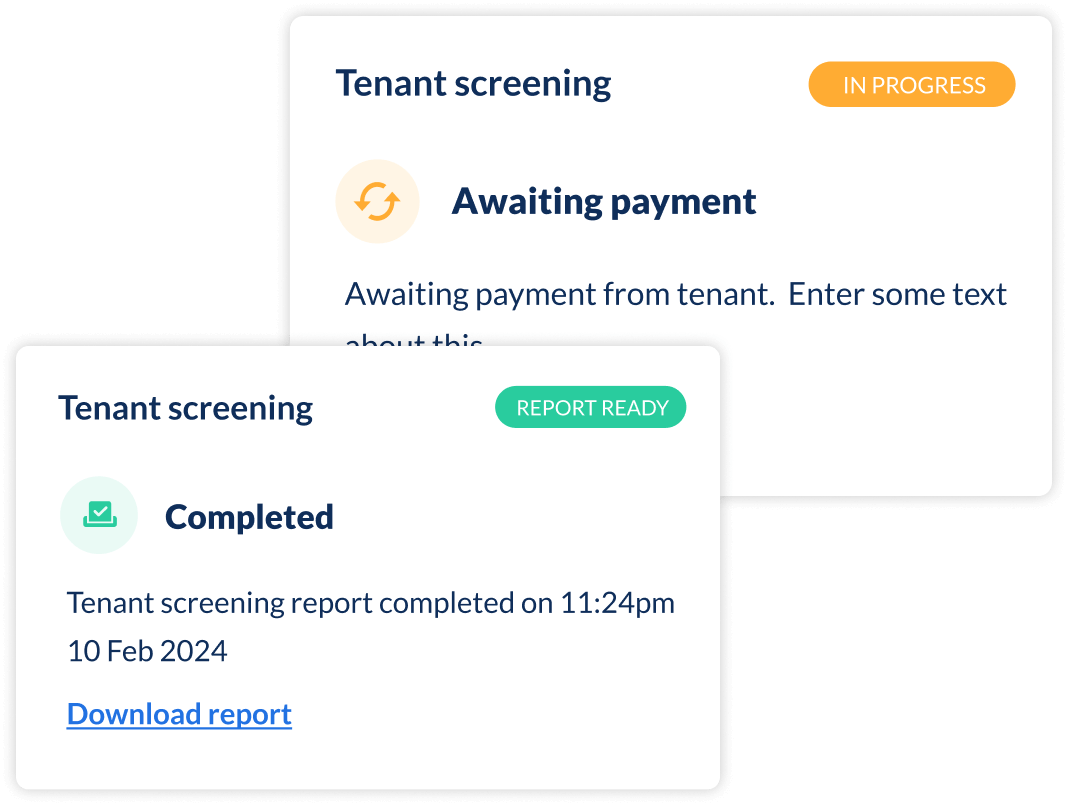Image resolution: width=1068 pixels, height=806 pixels.
Task: Click the partially hidden 'about this' text
Action: click(414, 339)
